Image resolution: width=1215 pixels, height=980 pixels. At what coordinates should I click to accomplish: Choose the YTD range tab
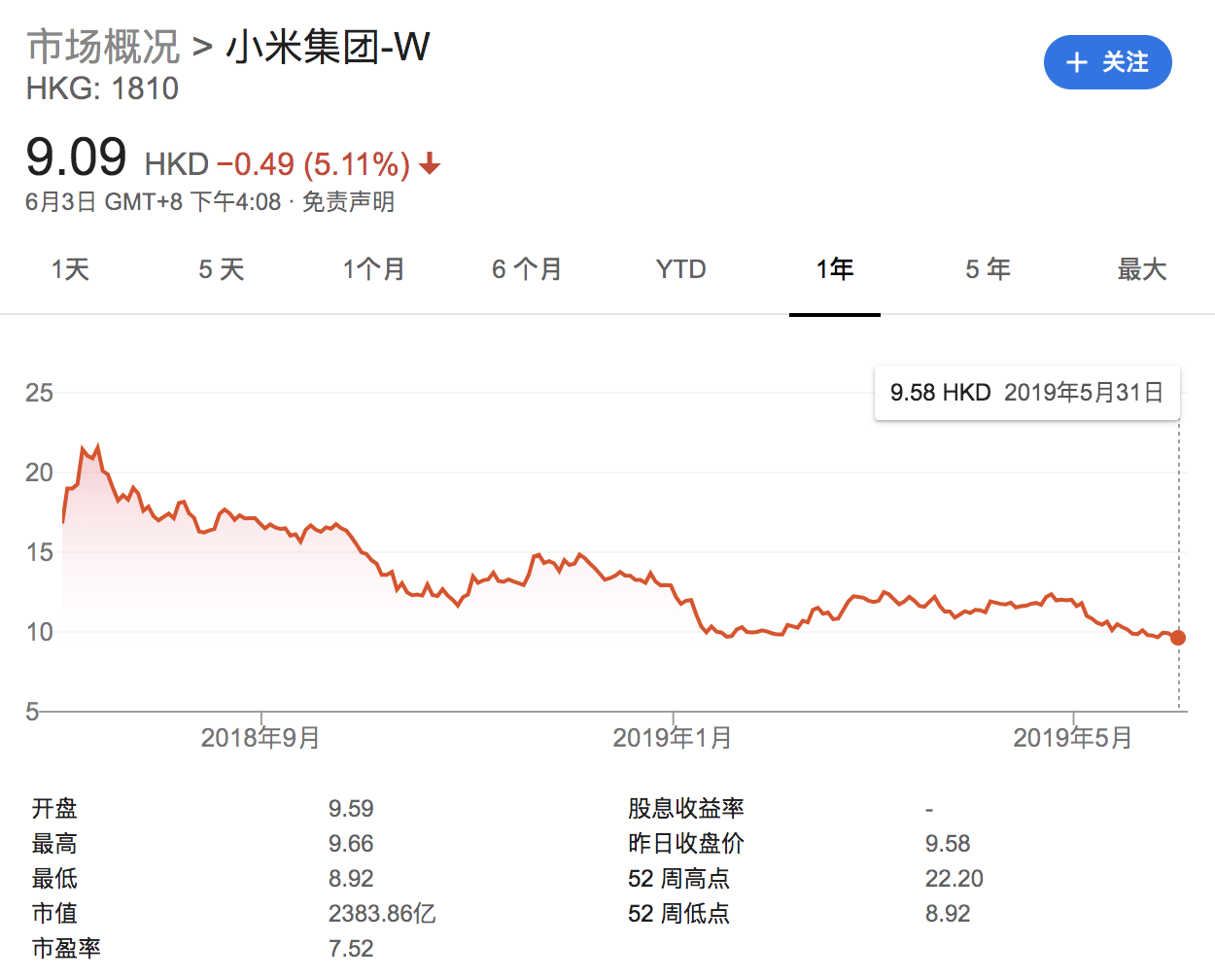680,269
